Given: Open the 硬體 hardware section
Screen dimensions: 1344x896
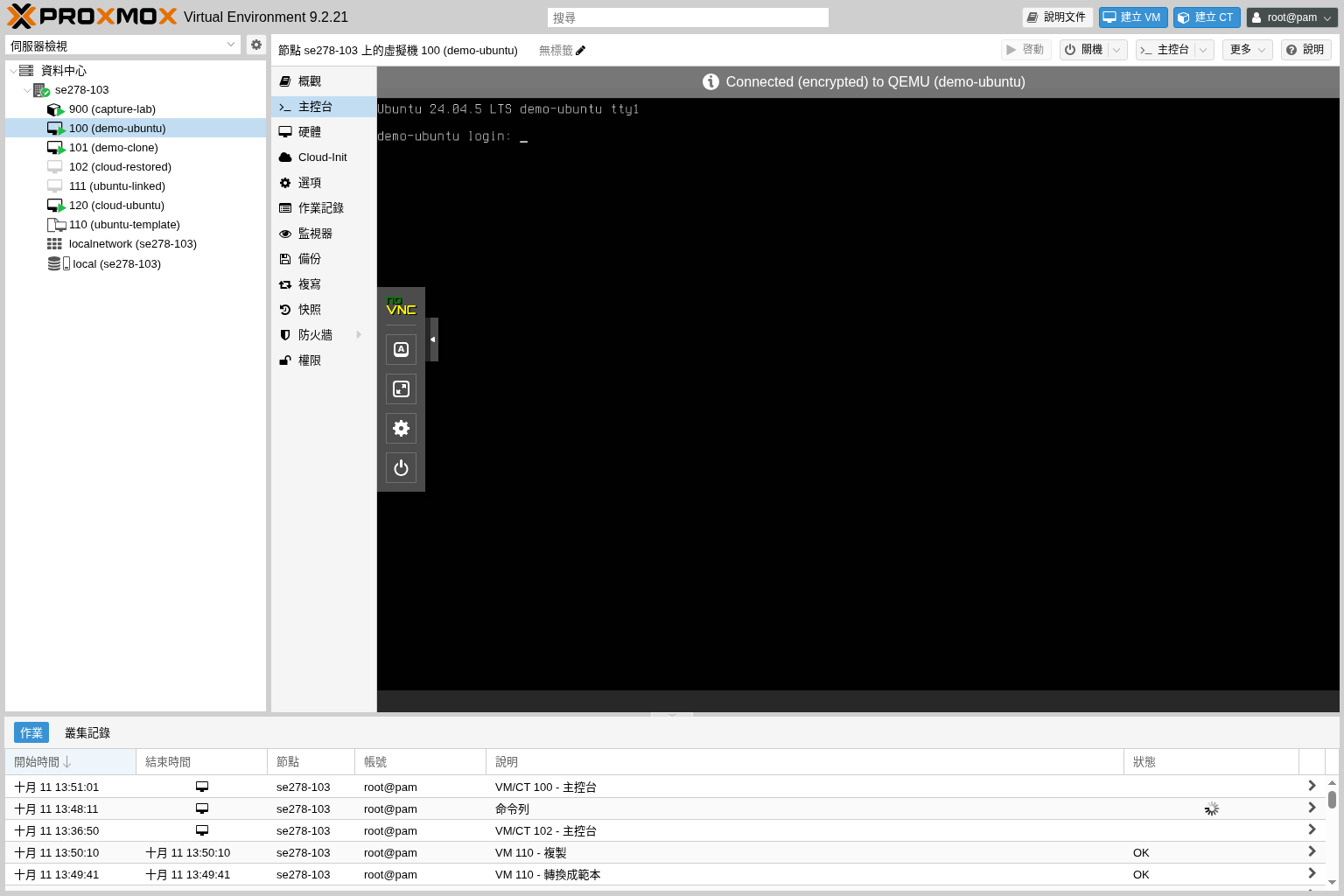Looking at the screenshot, I should point(324,132).
